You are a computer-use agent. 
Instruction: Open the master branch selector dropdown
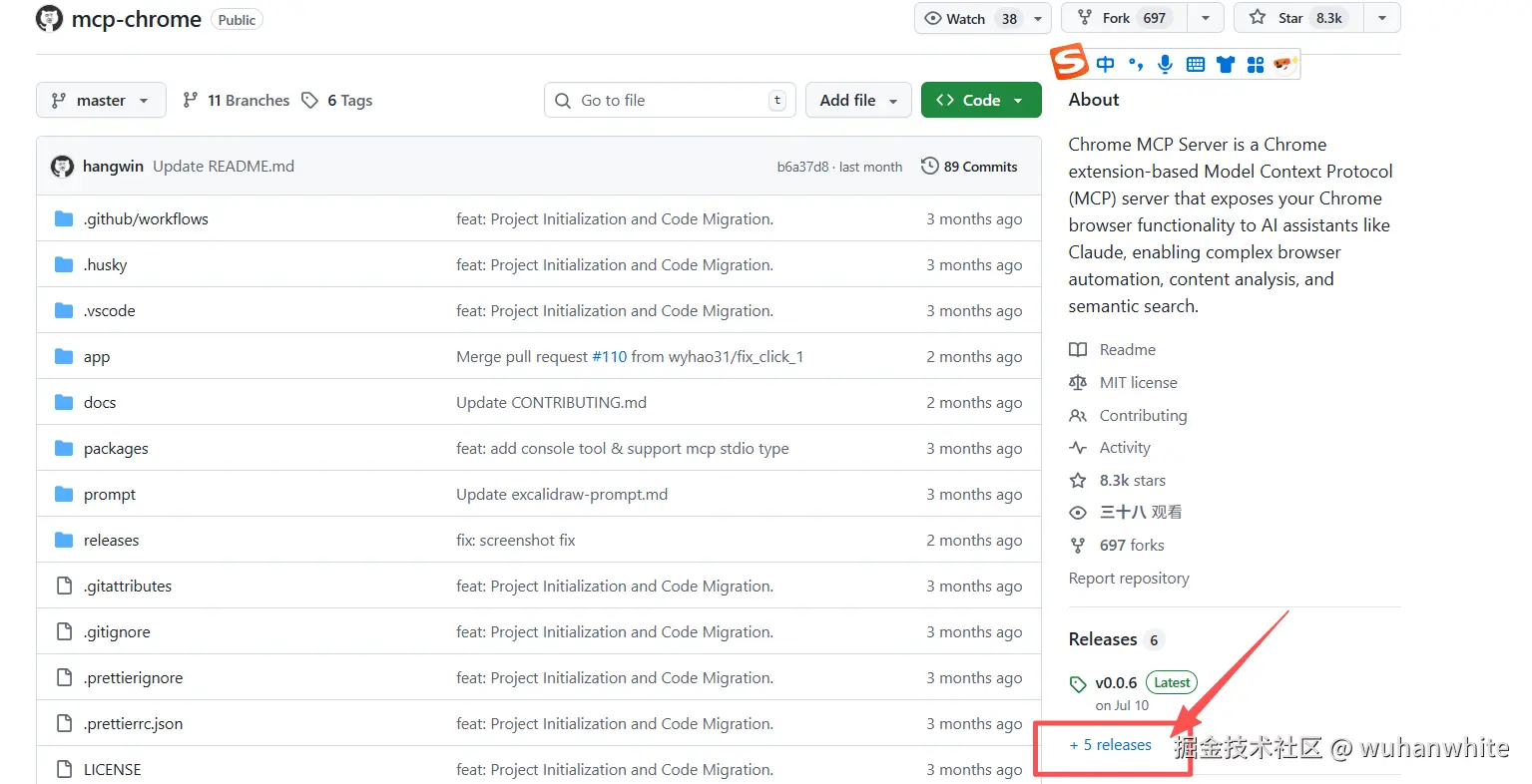[101, 100]
